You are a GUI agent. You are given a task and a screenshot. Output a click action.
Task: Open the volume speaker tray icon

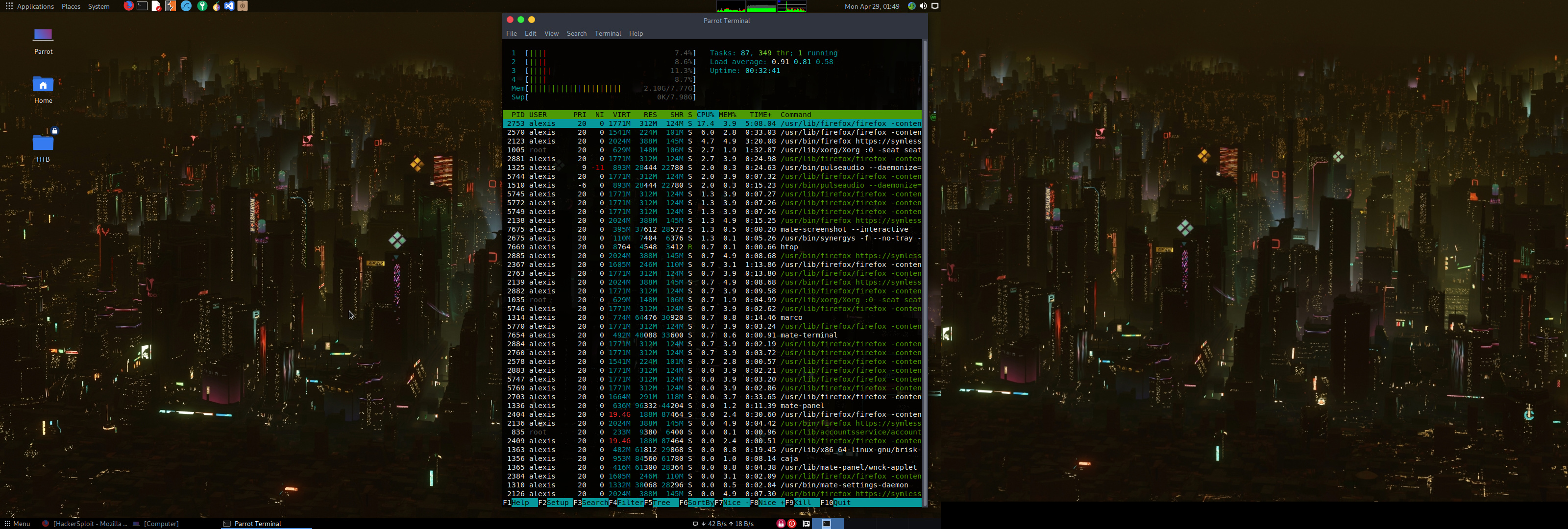923,6
